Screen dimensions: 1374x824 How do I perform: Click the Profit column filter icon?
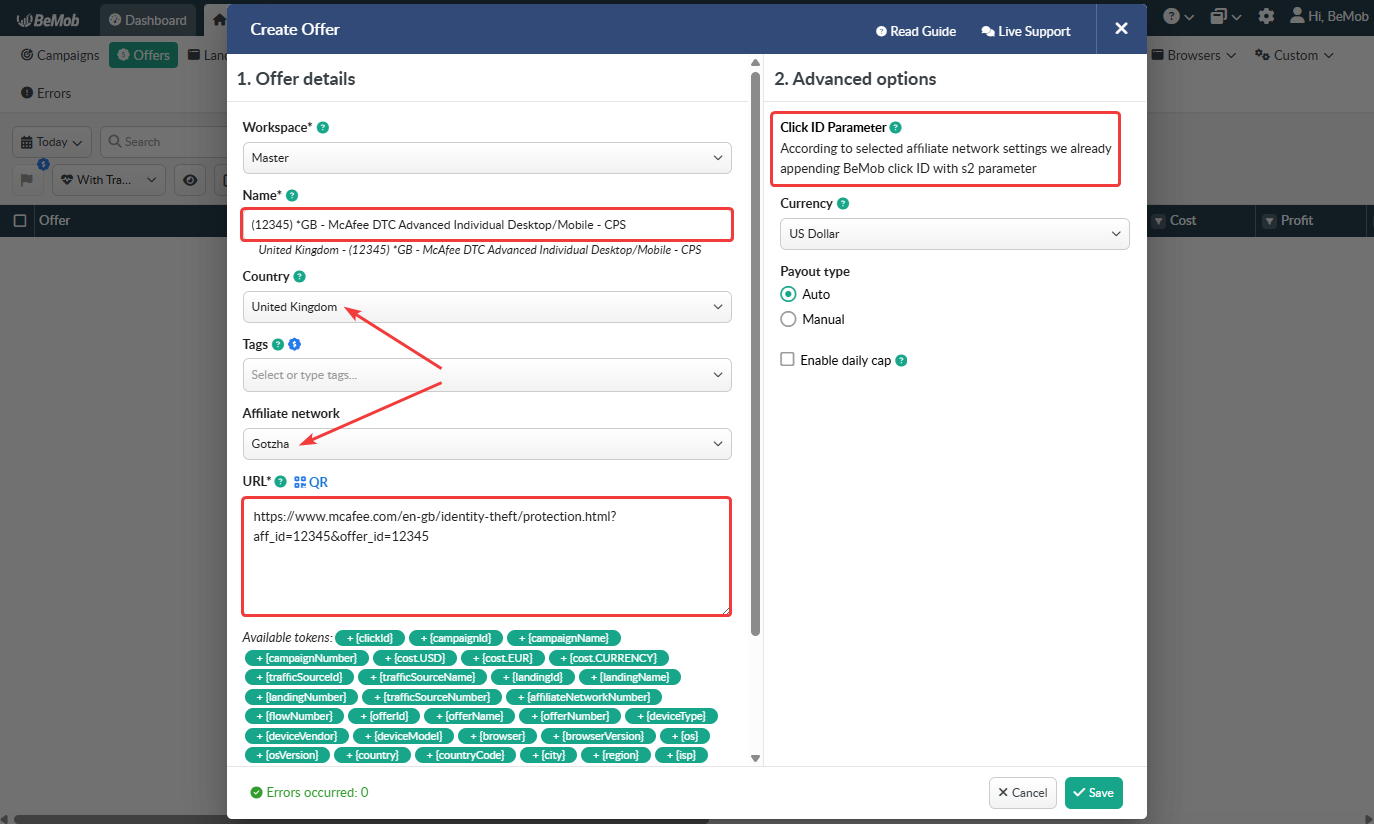pyautogui.click(x=1269, y=220)
